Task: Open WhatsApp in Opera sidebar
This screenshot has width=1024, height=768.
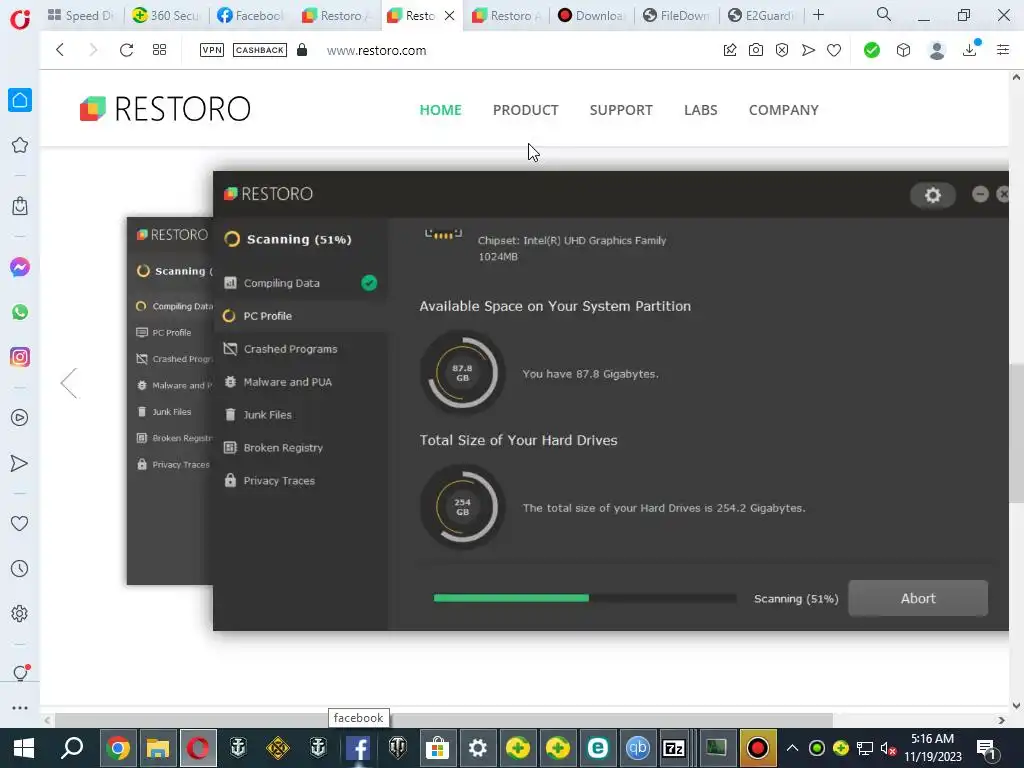Action: [x=20, y=312]
